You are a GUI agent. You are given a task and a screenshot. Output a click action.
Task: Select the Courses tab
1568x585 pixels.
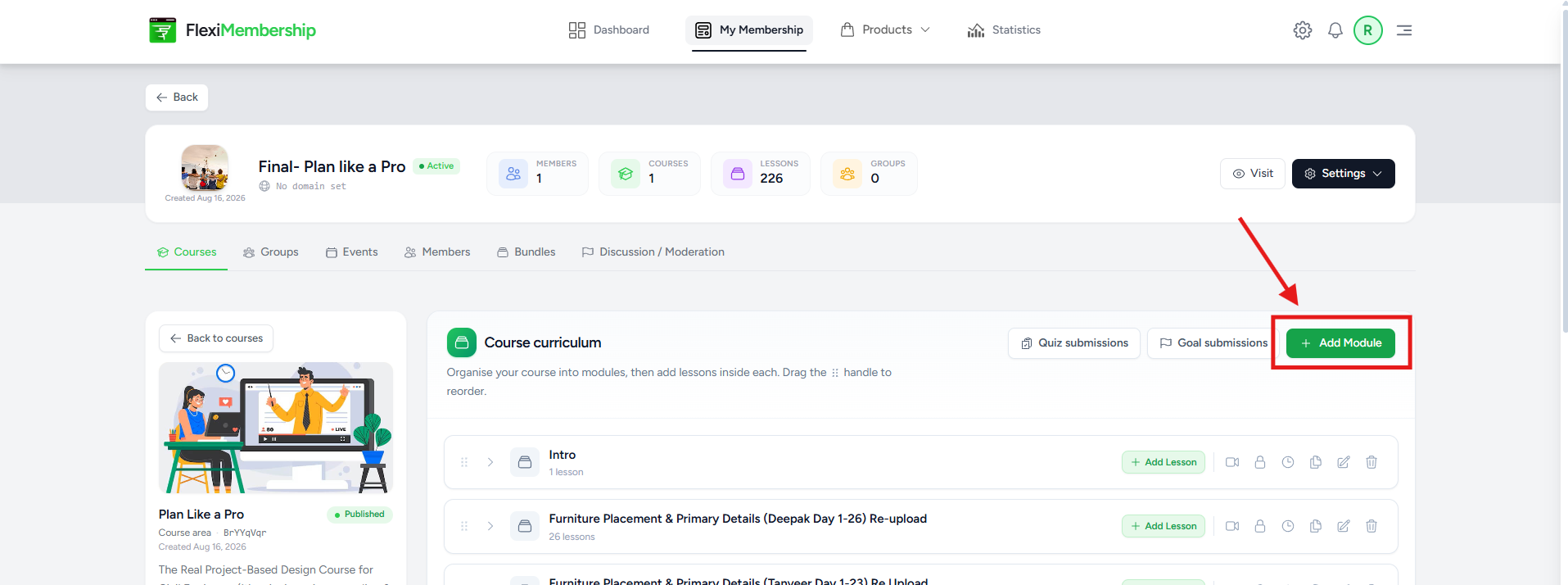(x=187, y=252)
